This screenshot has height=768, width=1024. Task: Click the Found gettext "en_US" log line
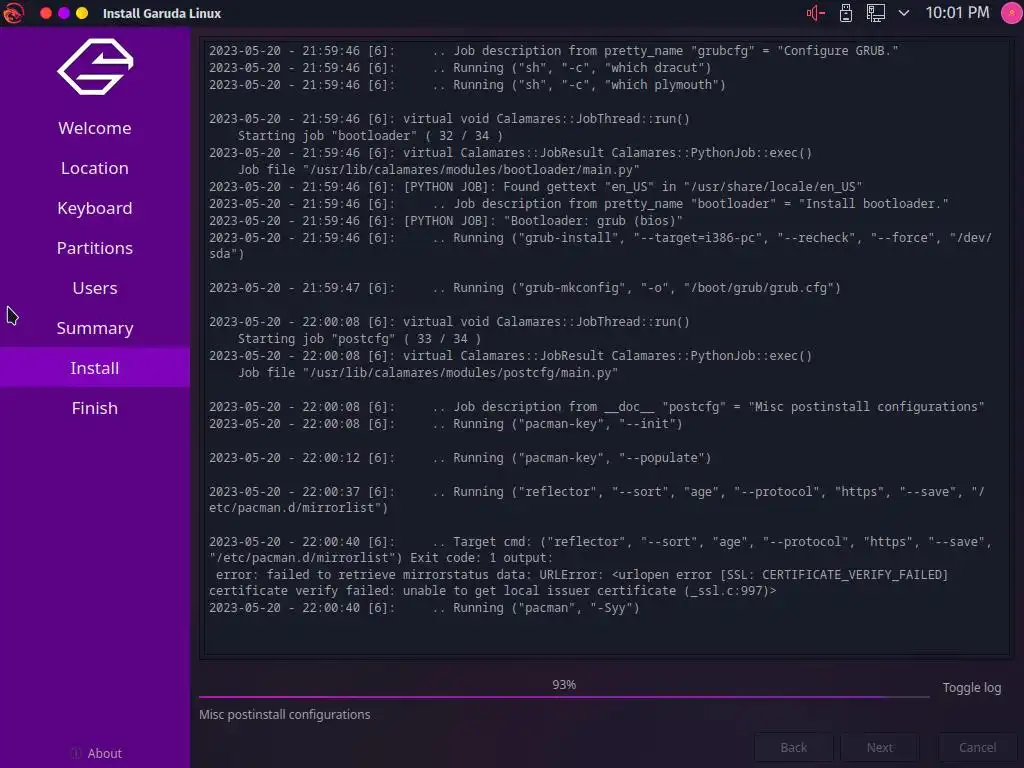(x=536, y=187)
